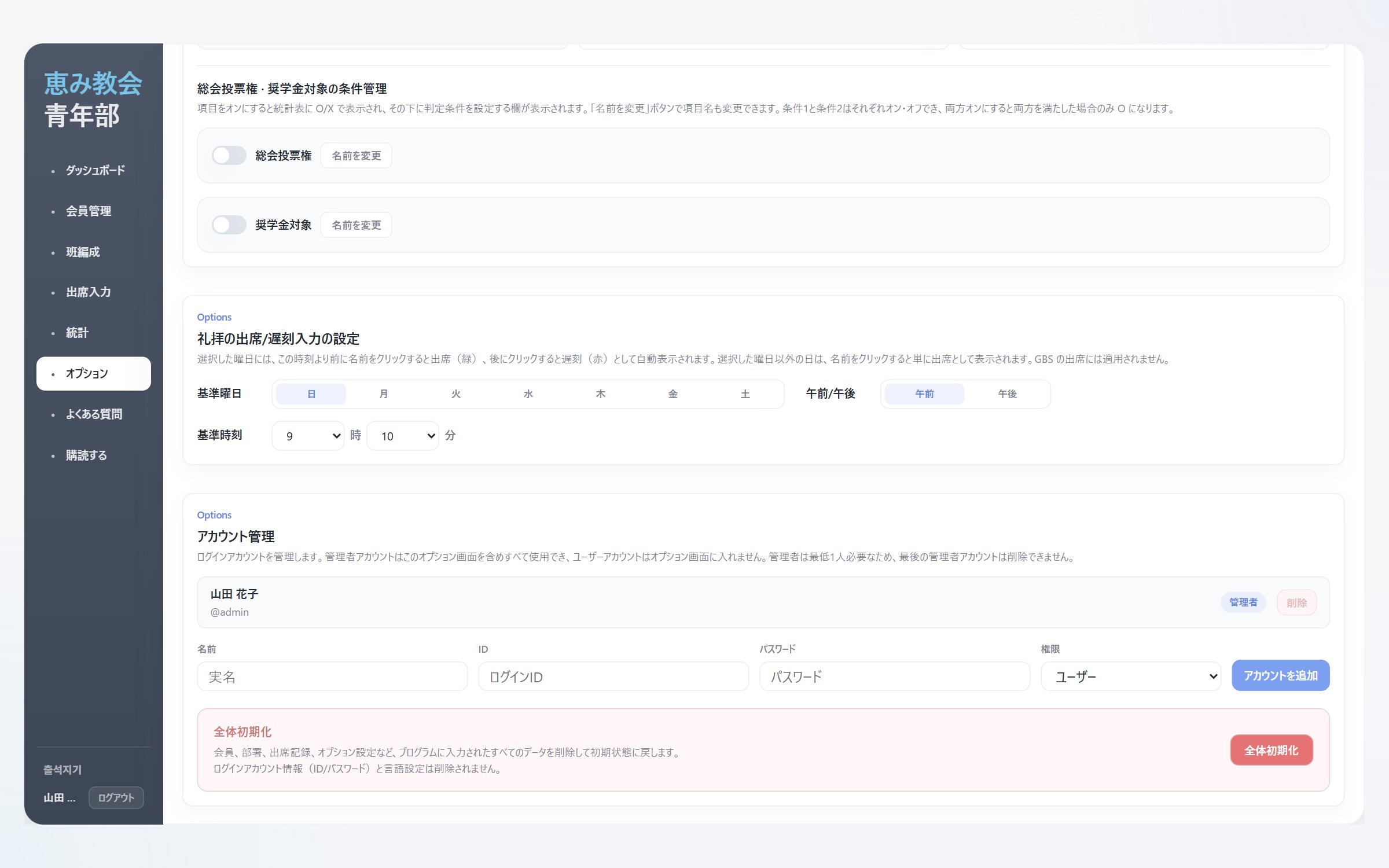Image resolution: width=1389 pixels, height=868 pixels.
Task: Open よくある質問 in the sidebar
Action: pyautogui.click(x=94, y=414)
